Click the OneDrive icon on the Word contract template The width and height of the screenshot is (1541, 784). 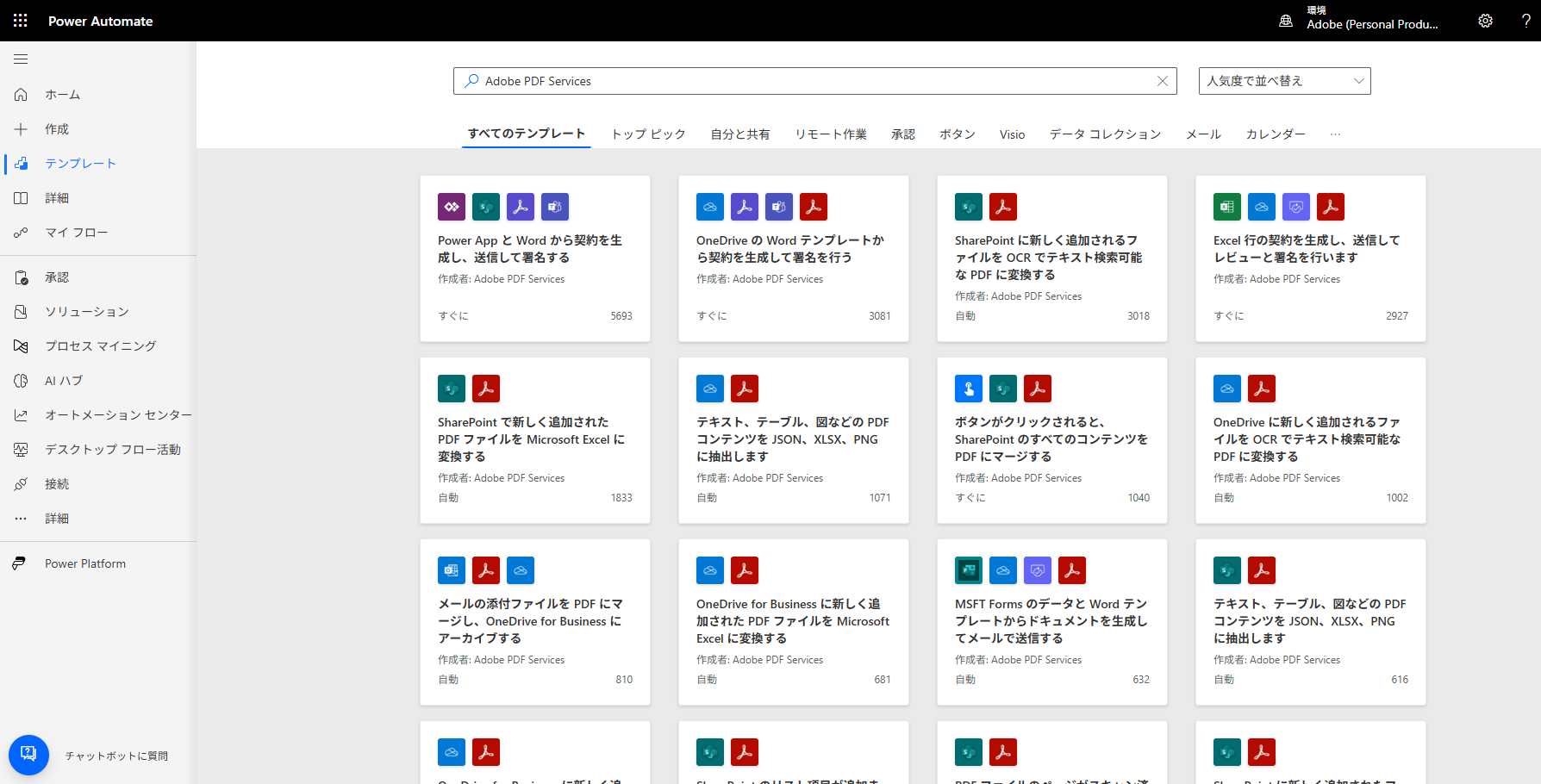click(709, 207)
